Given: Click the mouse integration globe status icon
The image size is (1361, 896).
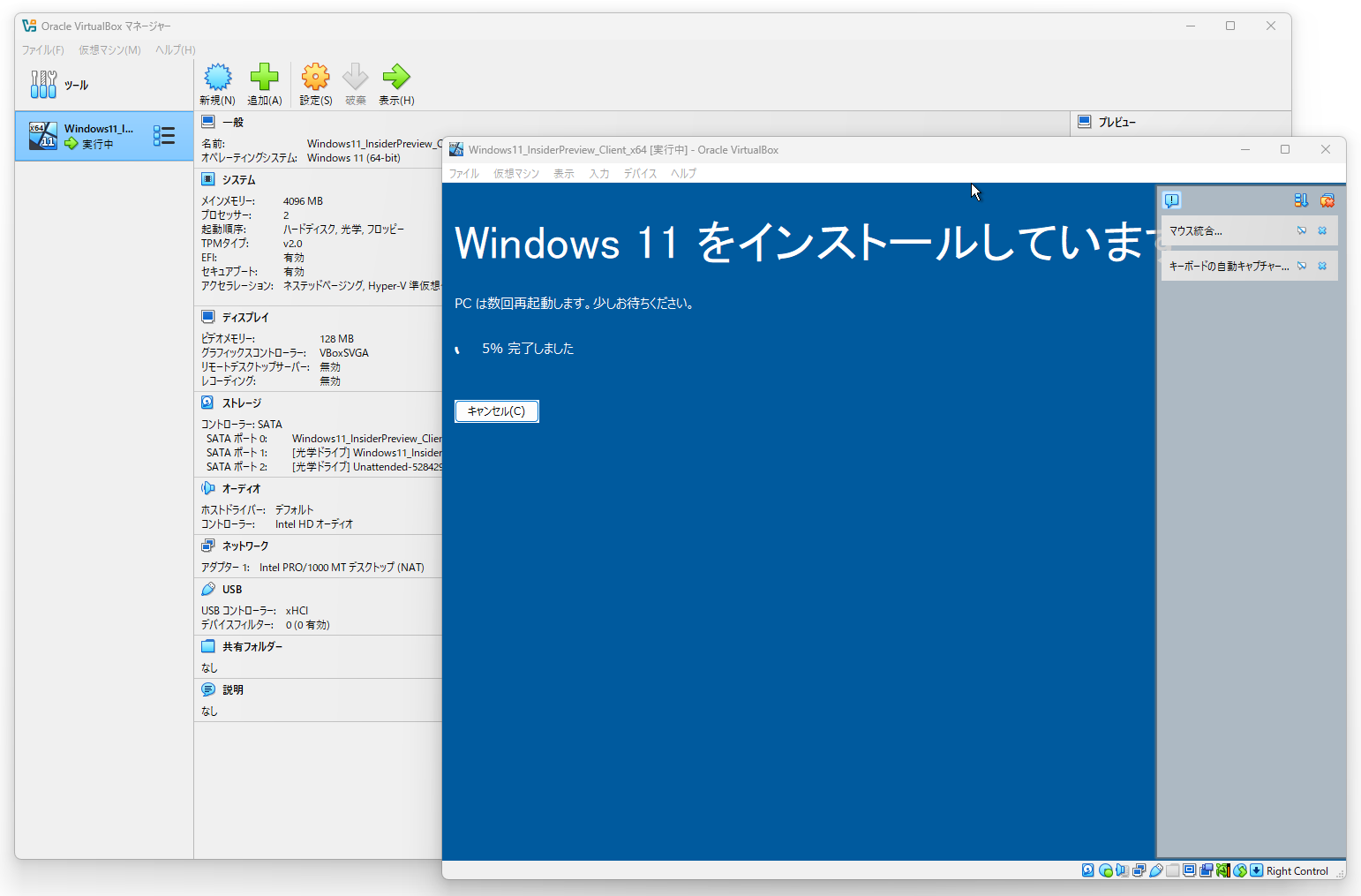Looking at the screenshot, I should [1240, 870].
